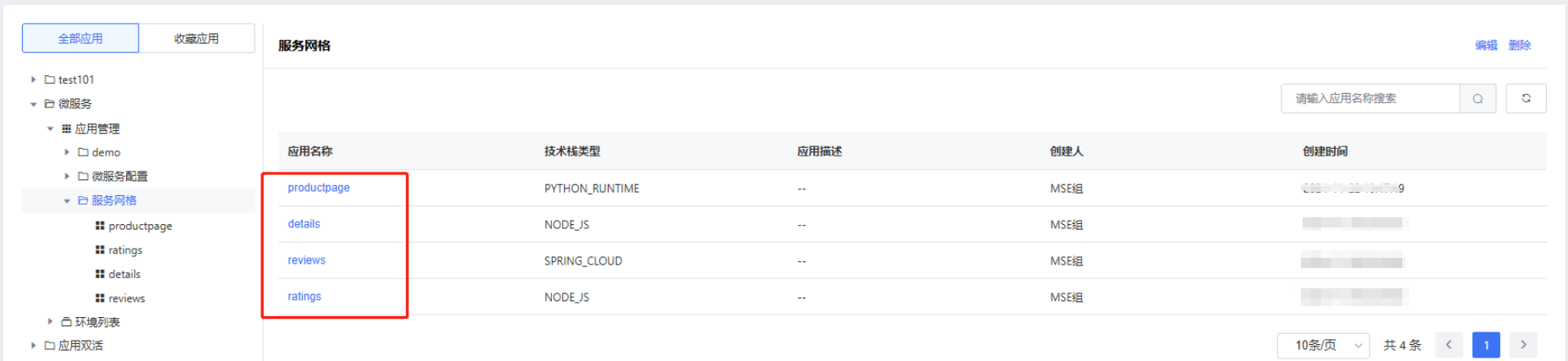Go to next page arrow

click(1523, 345)
